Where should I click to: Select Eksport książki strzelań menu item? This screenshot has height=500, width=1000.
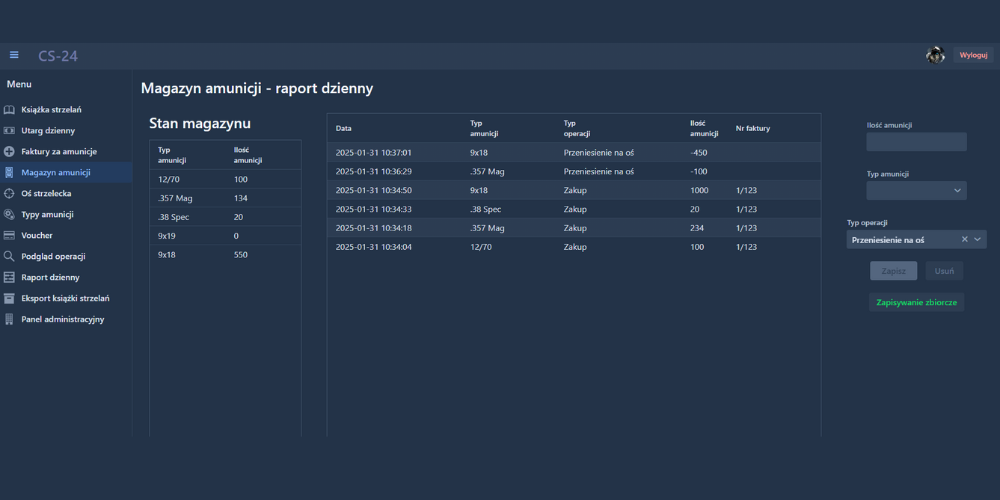(65, 298)
